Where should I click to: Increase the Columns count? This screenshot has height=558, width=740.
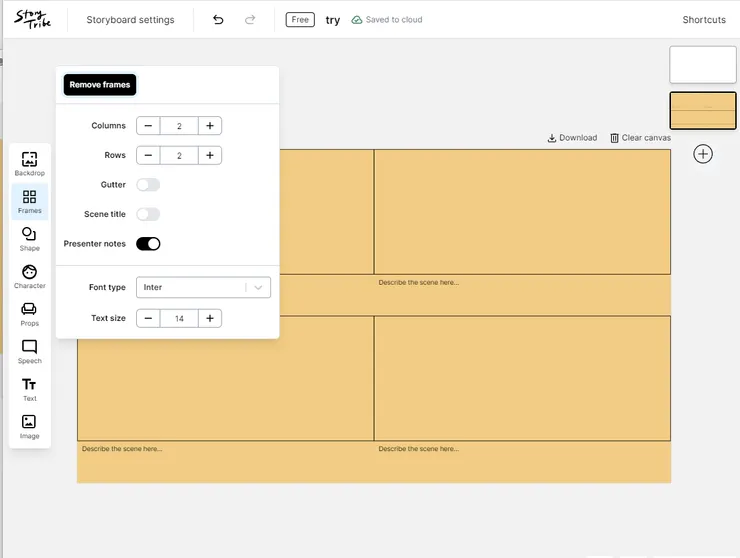(210, 126)
